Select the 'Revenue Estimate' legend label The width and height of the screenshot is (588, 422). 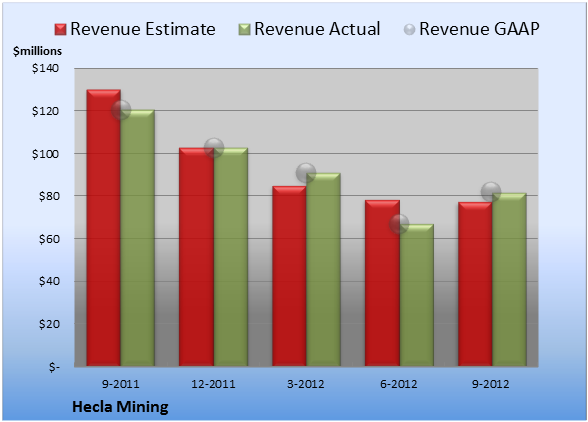pos(143,29)
